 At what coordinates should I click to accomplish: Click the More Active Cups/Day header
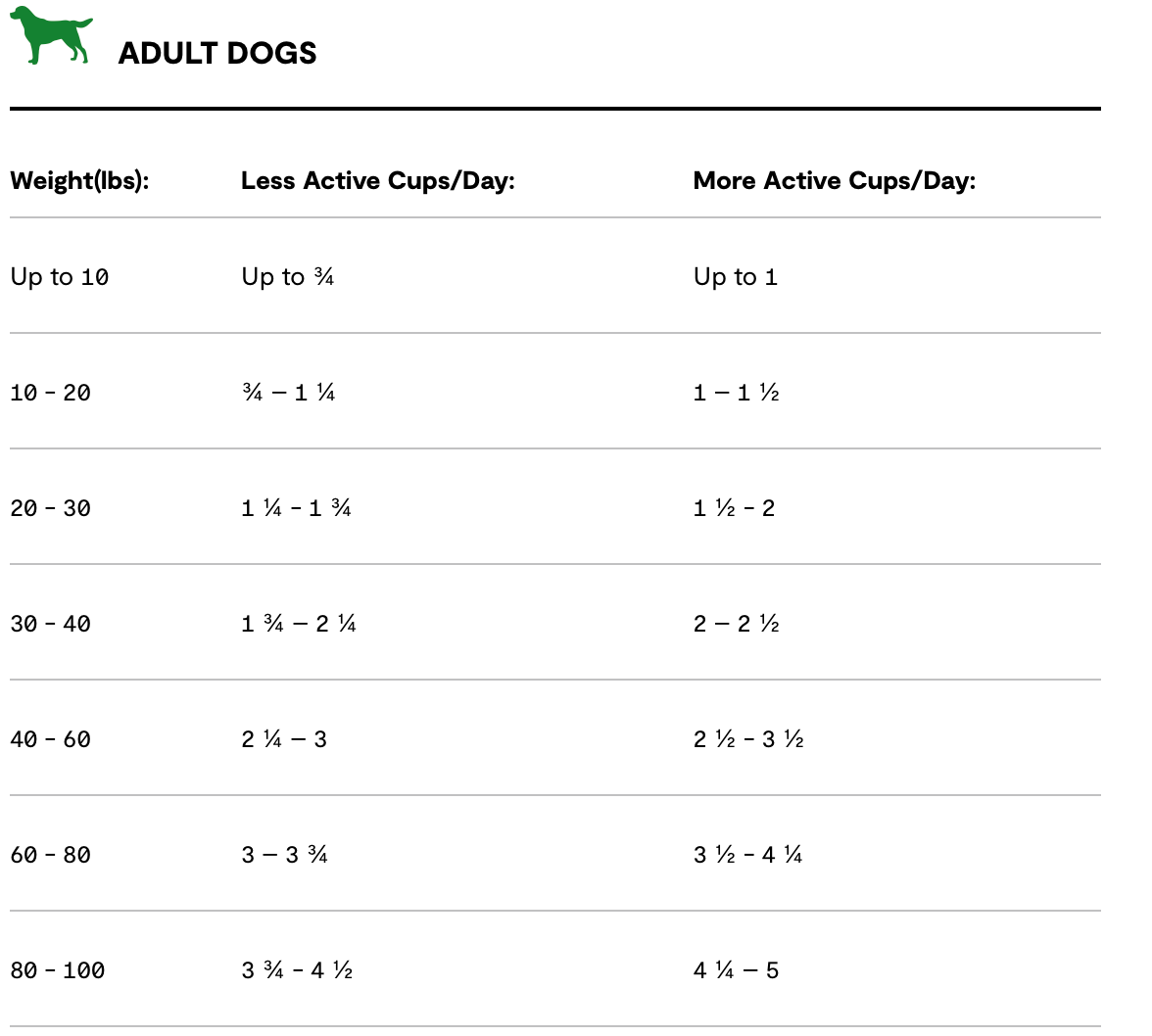click(x=834, y=181)
